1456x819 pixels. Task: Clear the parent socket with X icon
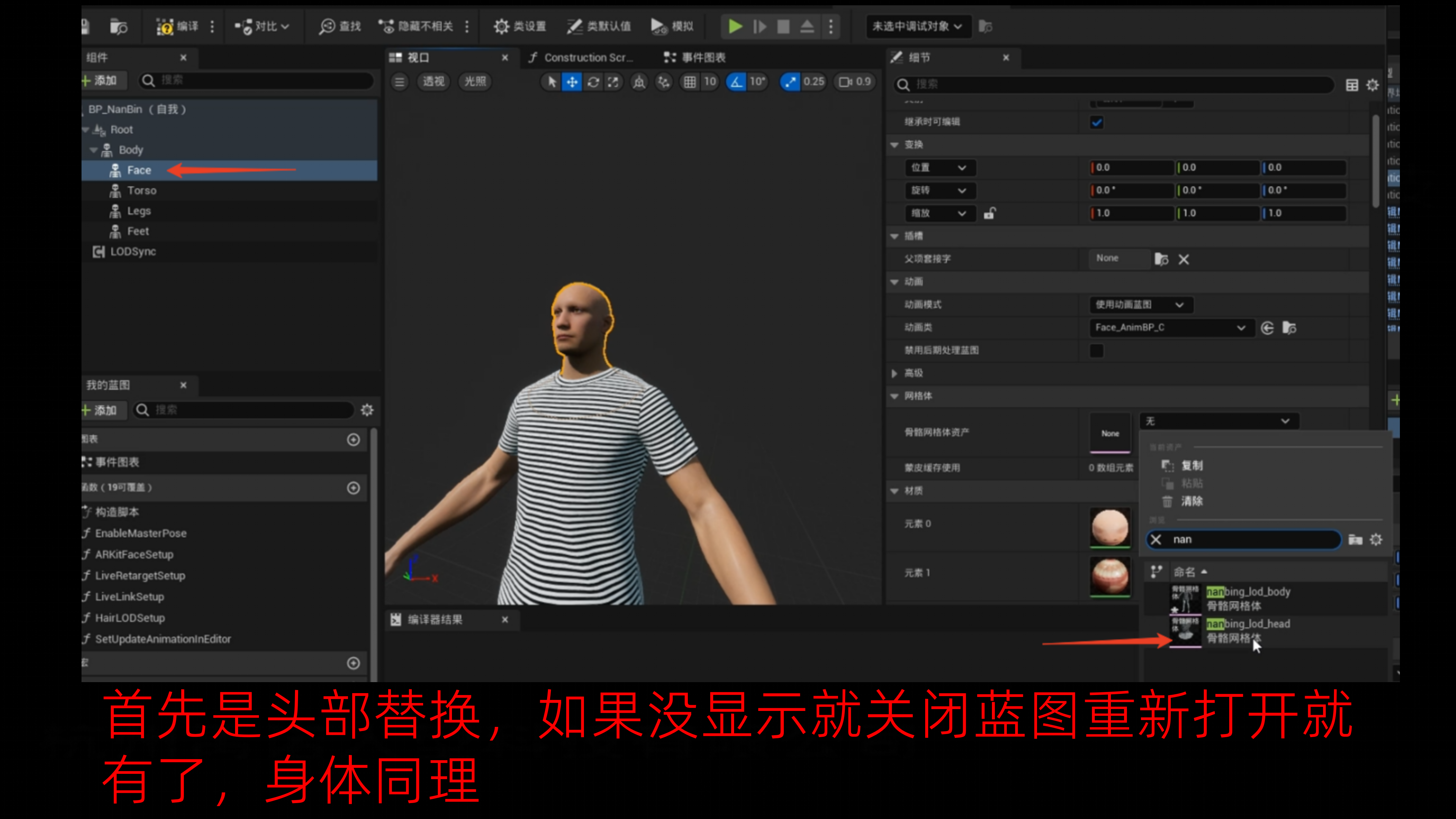click(1183, 259)
